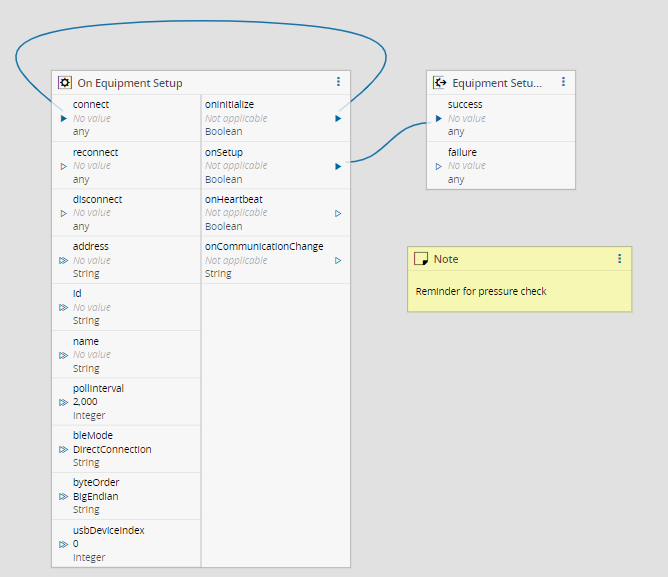Click the onCommunicationChange output port
Viewport: 668px width, 577px height.
338,260
